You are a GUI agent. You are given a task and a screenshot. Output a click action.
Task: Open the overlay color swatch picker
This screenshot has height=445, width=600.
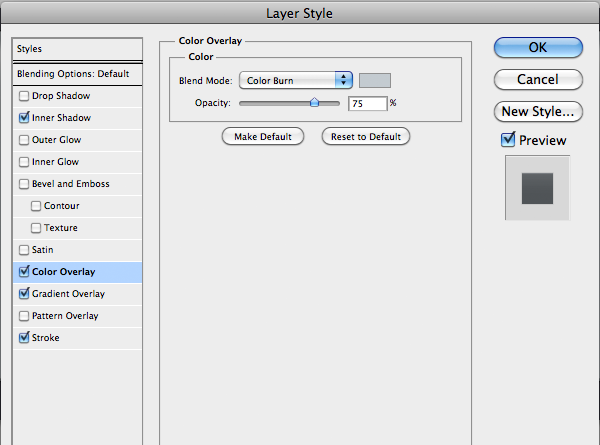coord(375,80)
